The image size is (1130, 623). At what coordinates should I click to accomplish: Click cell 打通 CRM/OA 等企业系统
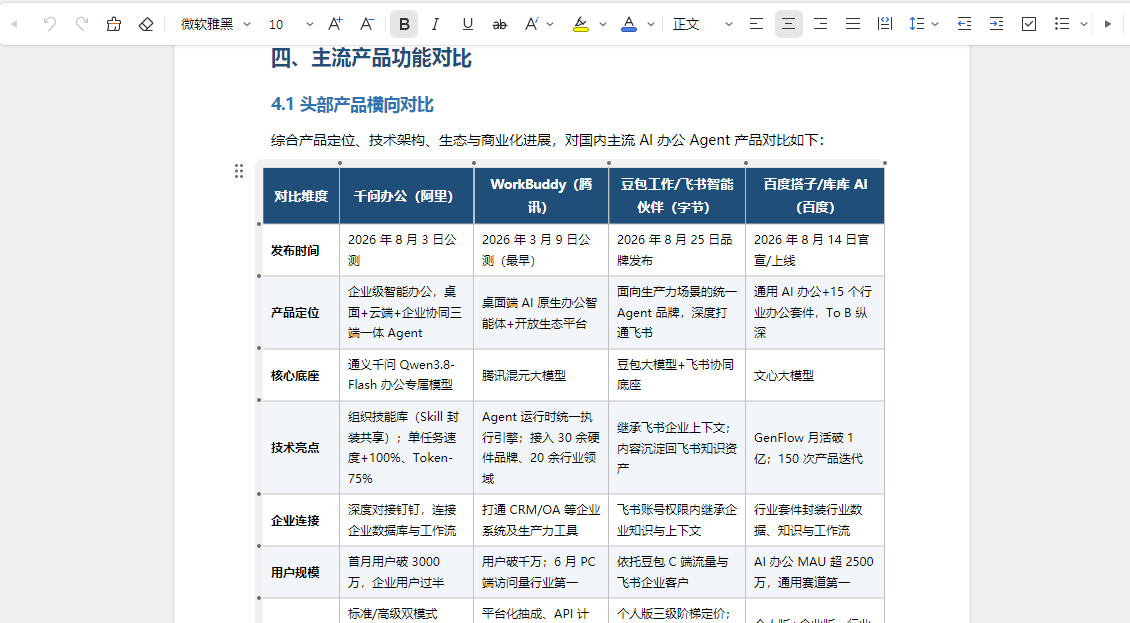click(540, 520)
